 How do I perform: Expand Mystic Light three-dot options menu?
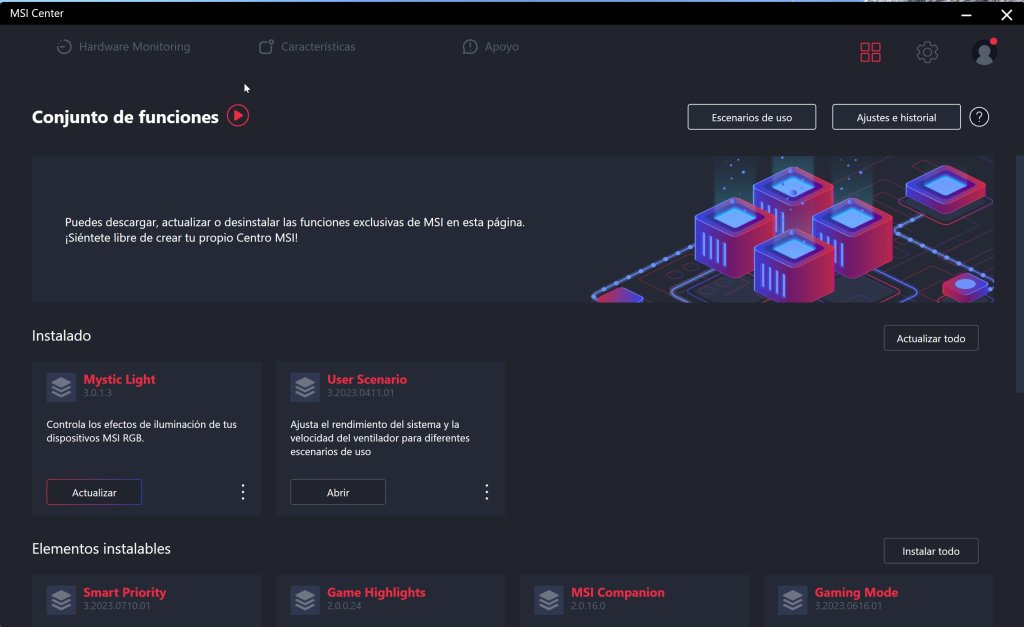[x=243, y=492]
